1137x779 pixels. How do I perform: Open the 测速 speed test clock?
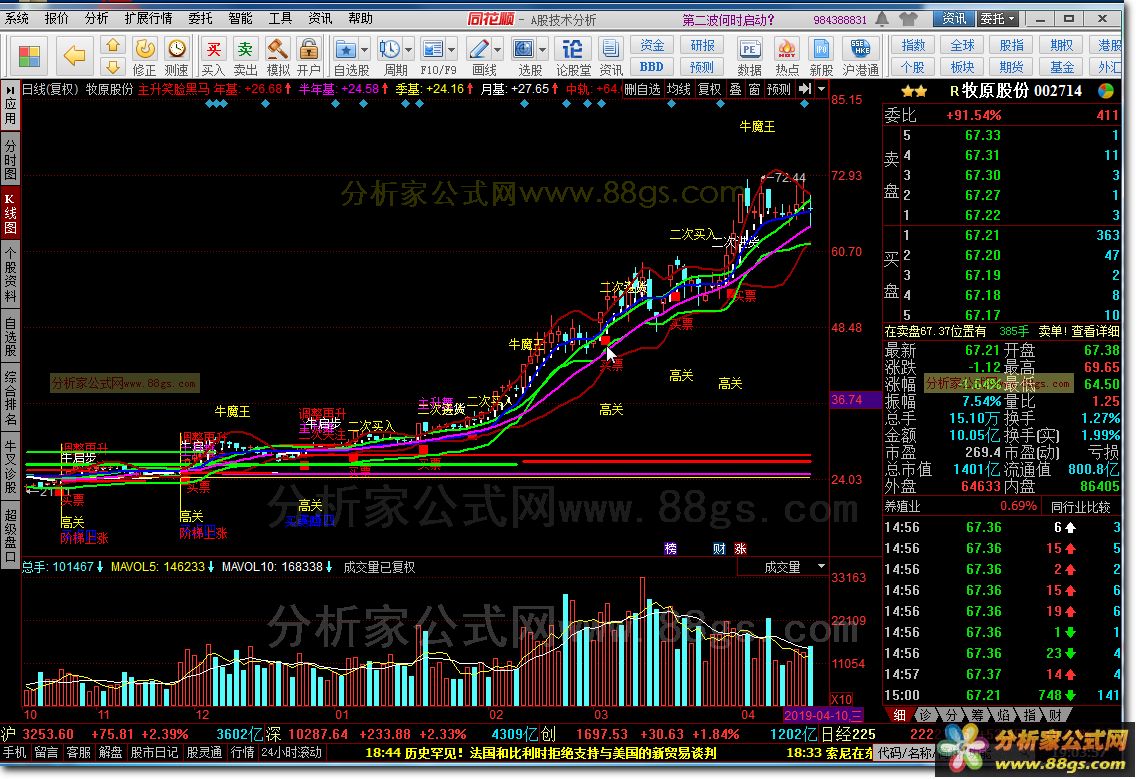(176, 57)
